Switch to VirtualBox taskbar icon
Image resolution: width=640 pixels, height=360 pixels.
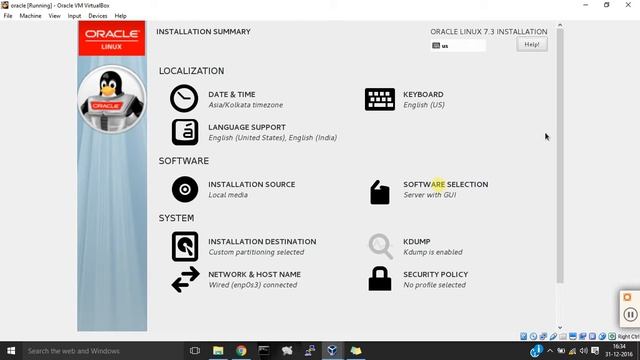pos(332,351)
